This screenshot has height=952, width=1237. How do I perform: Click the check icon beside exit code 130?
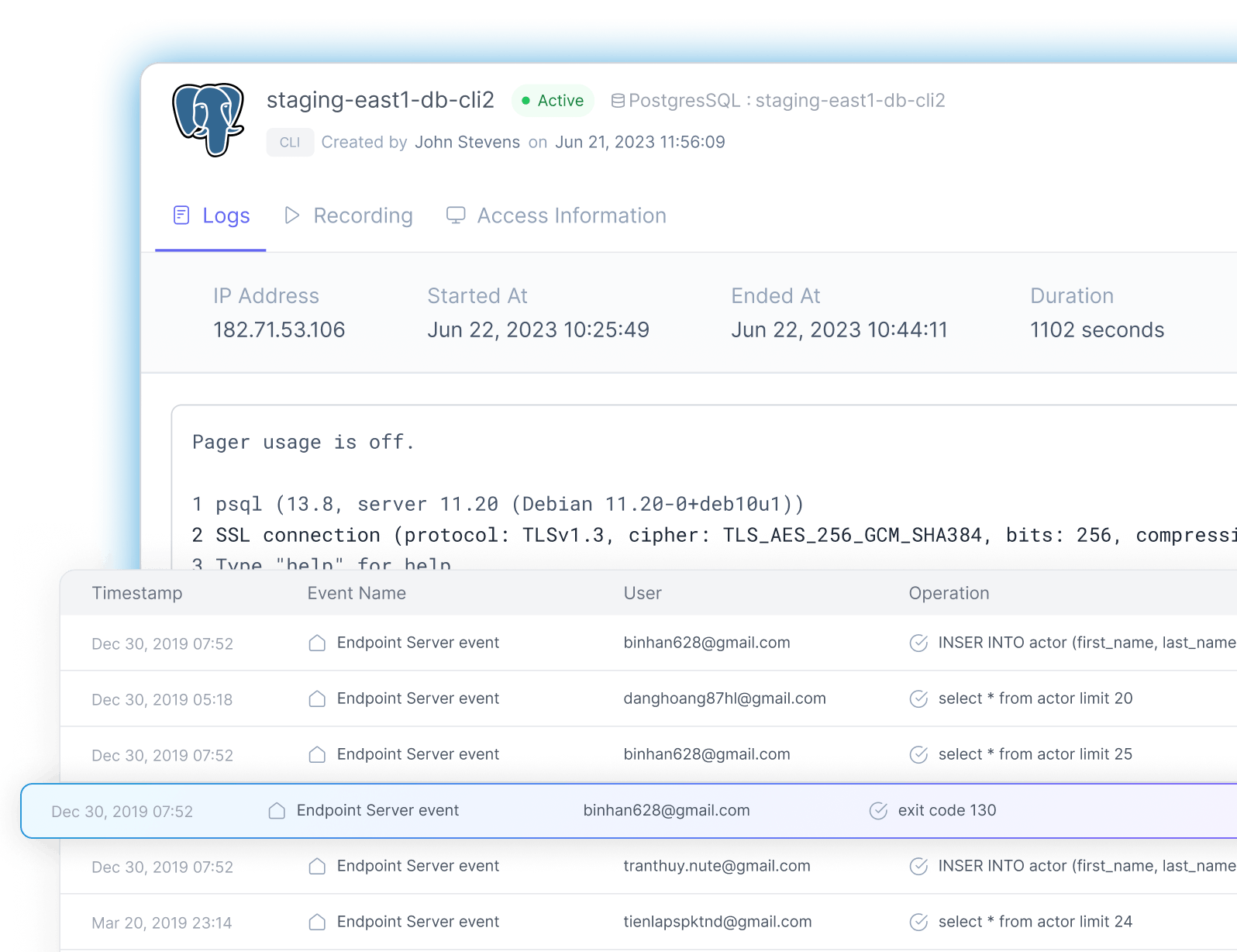[x=878, y=811]
